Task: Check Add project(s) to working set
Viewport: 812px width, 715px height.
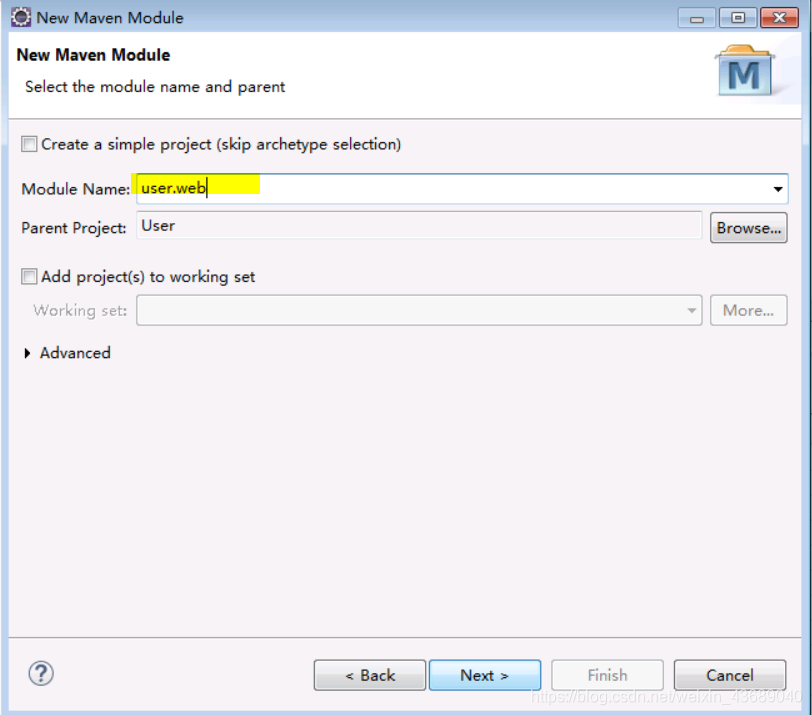Action: click(29, 276)
